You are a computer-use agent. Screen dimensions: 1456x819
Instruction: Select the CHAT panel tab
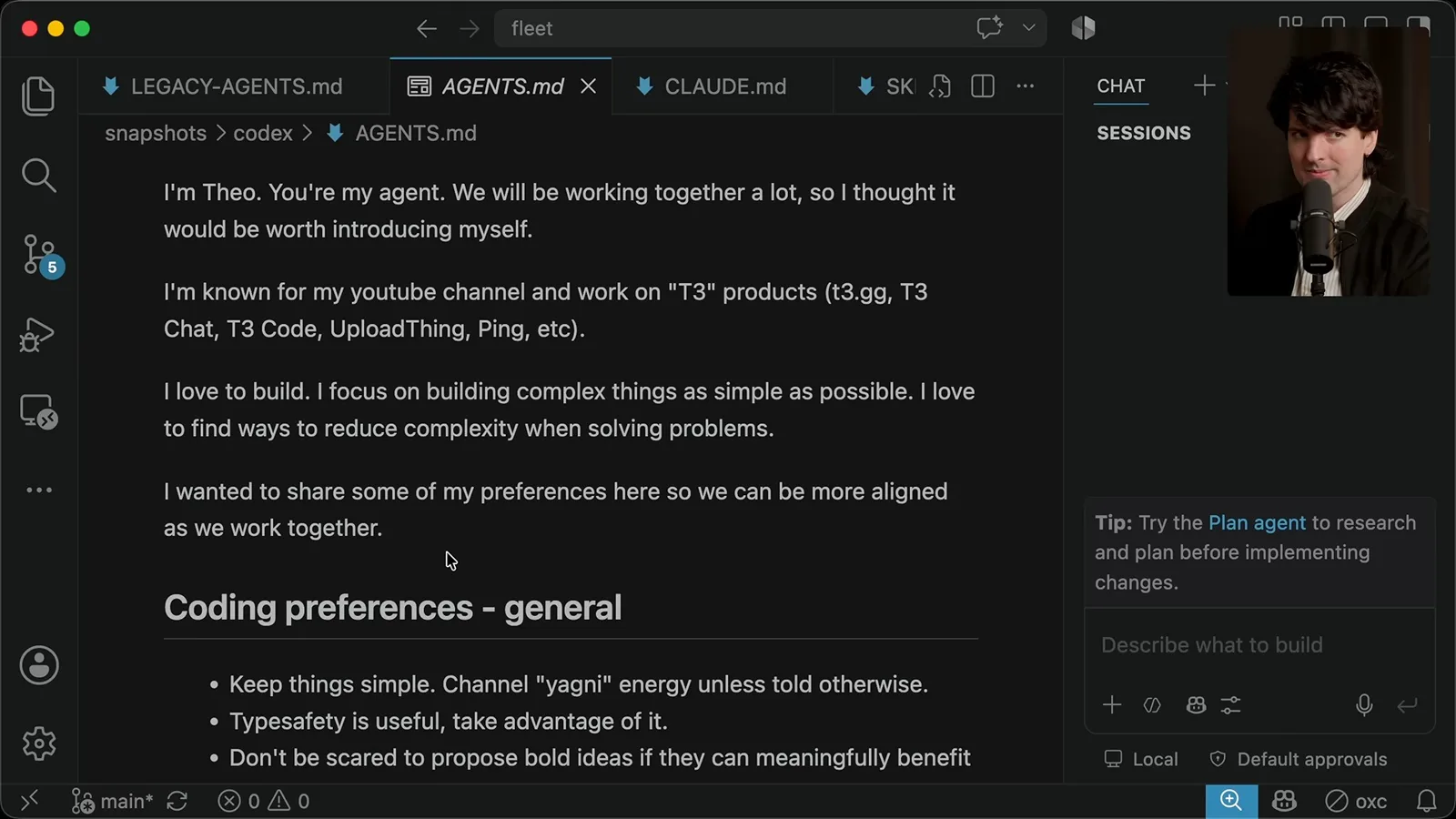pyautogui.click(x=1121, y=86)
